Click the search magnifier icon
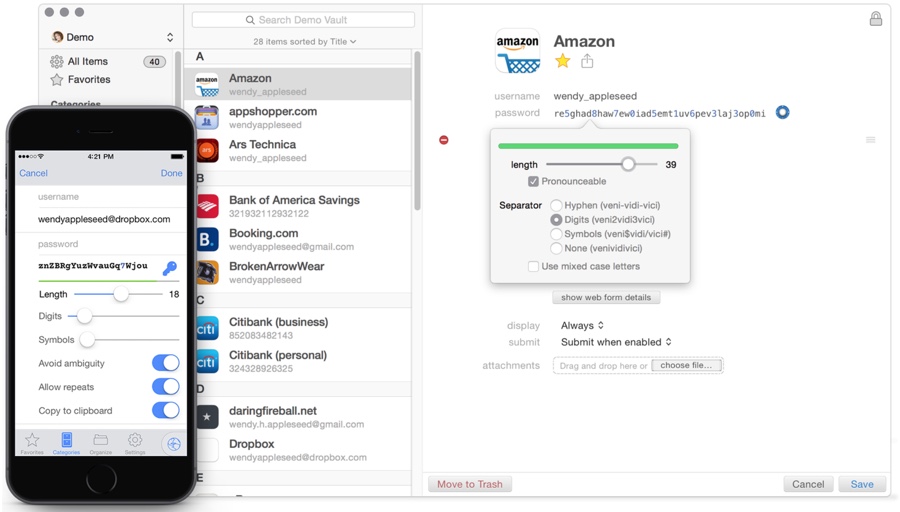This screenshot has height=512, width=900. coord(250,20)
